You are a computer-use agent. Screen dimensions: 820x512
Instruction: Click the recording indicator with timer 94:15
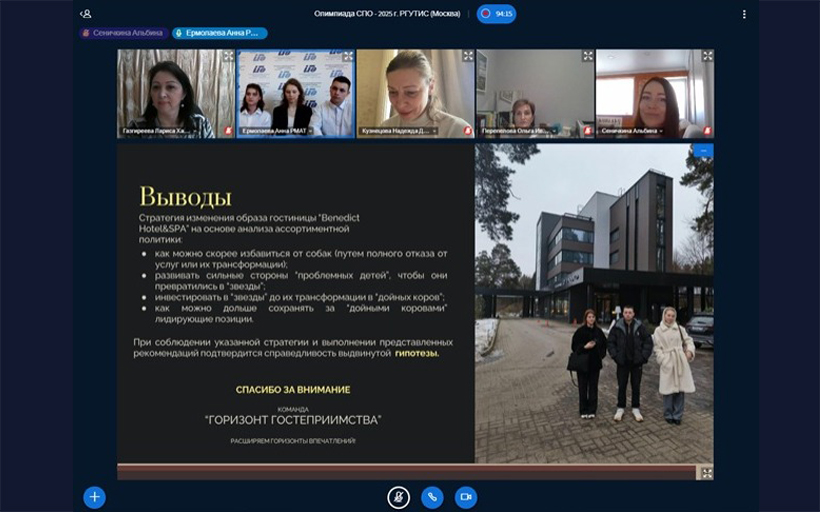click(496, 14)
